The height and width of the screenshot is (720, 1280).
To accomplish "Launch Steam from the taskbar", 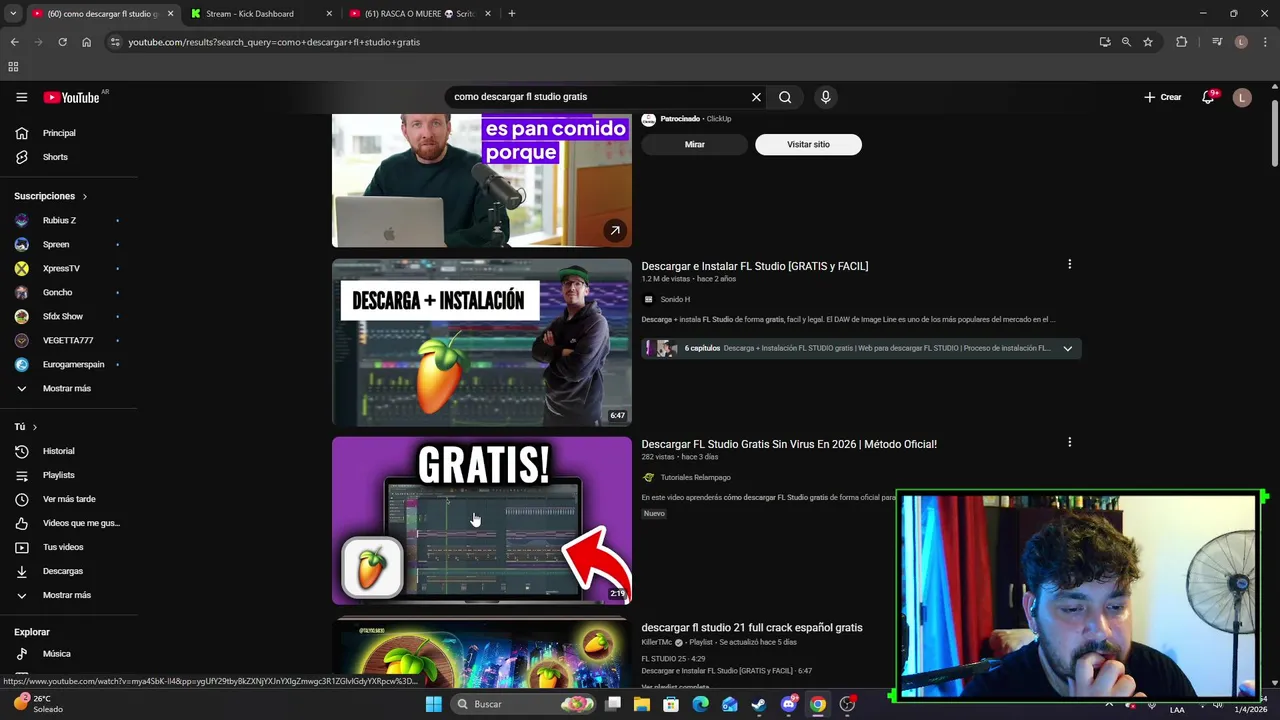I will pos(759,704).
